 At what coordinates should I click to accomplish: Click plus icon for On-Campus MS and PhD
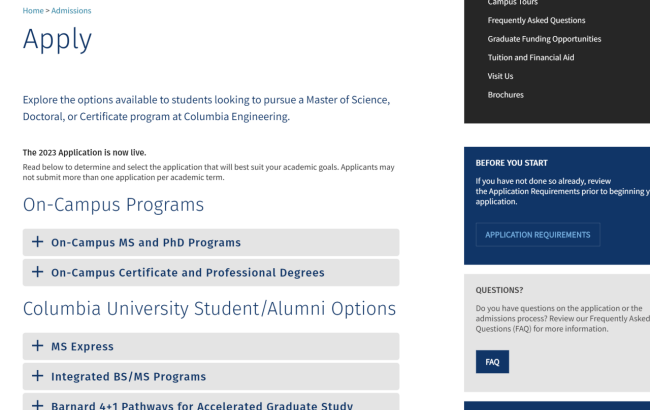pyautogui.click(x=38, y=242)
